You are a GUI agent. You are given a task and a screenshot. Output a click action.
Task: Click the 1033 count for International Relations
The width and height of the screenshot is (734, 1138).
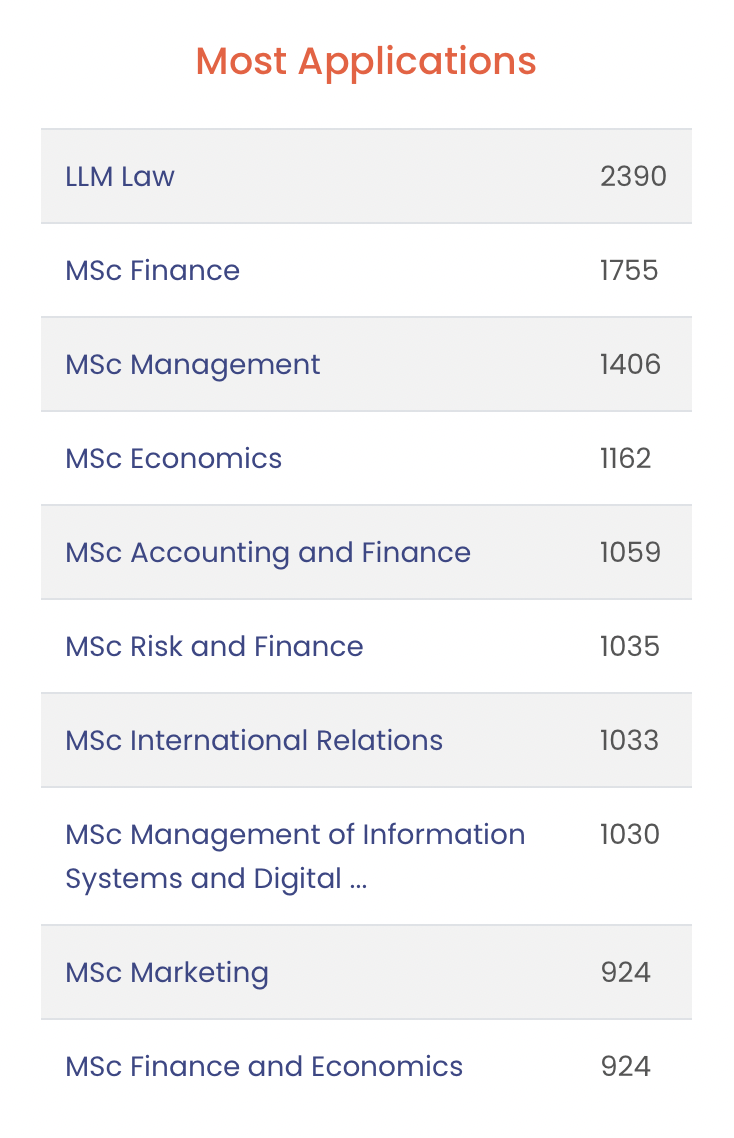click(x=629, y=741)
